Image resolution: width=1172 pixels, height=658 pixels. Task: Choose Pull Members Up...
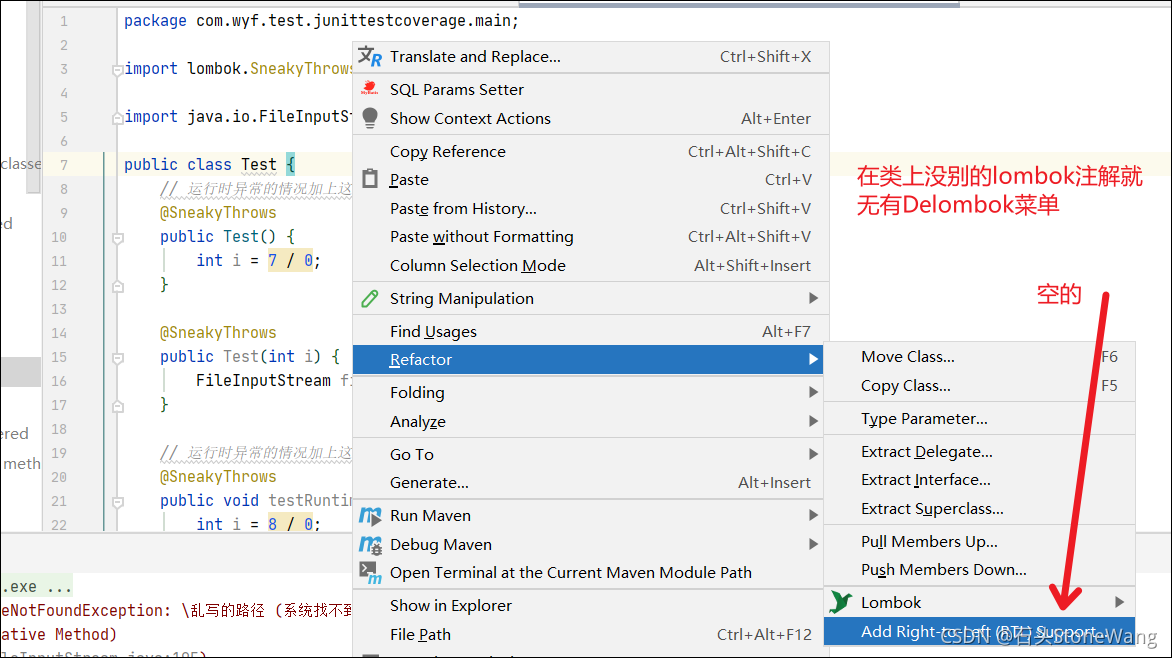coord(979,541)
